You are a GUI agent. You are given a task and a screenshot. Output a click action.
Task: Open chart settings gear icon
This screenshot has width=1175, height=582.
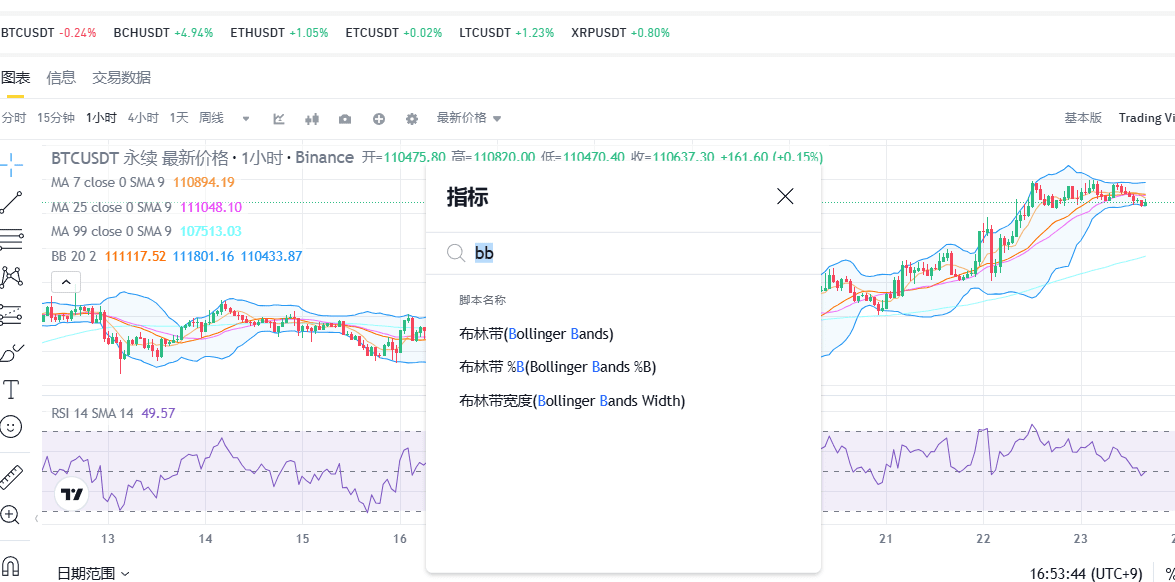(411, 118)
